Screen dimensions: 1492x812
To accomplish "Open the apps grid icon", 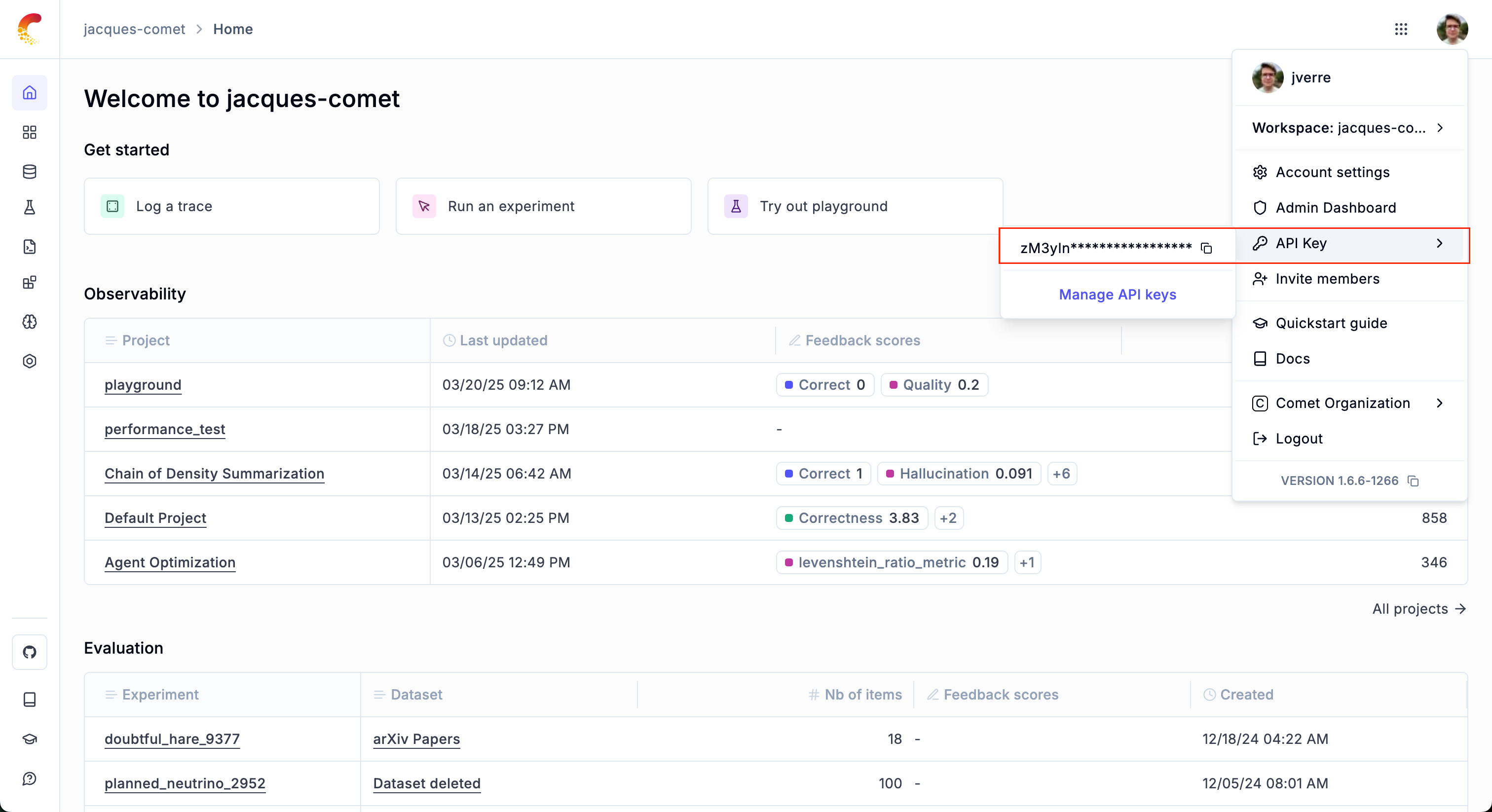I will point(1401,29).
